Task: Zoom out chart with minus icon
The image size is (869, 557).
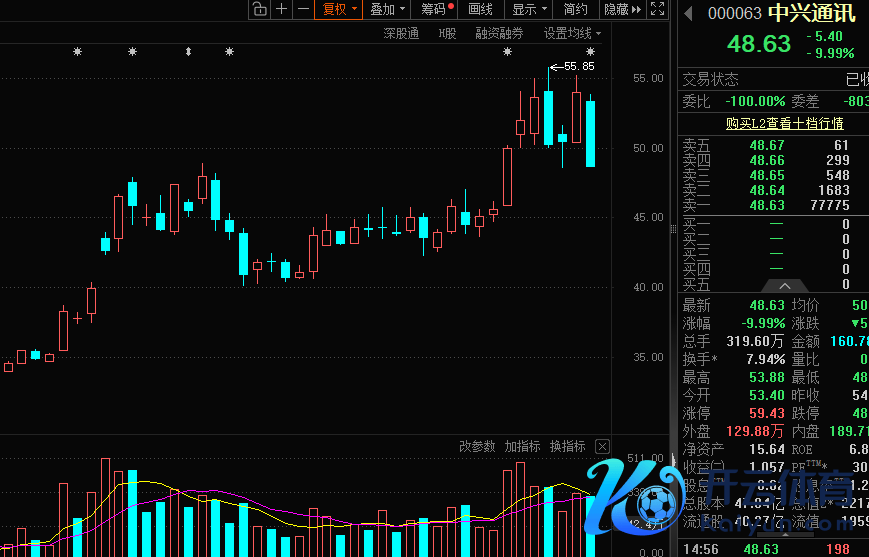Action: click(303, 9)
